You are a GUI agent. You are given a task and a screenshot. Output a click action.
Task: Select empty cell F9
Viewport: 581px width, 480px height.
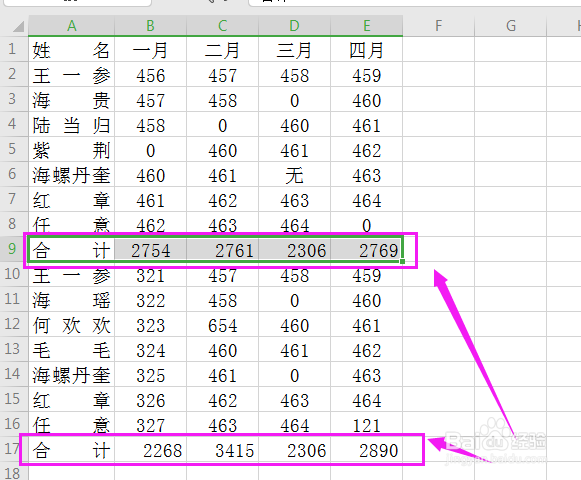[x=438, y=250]
